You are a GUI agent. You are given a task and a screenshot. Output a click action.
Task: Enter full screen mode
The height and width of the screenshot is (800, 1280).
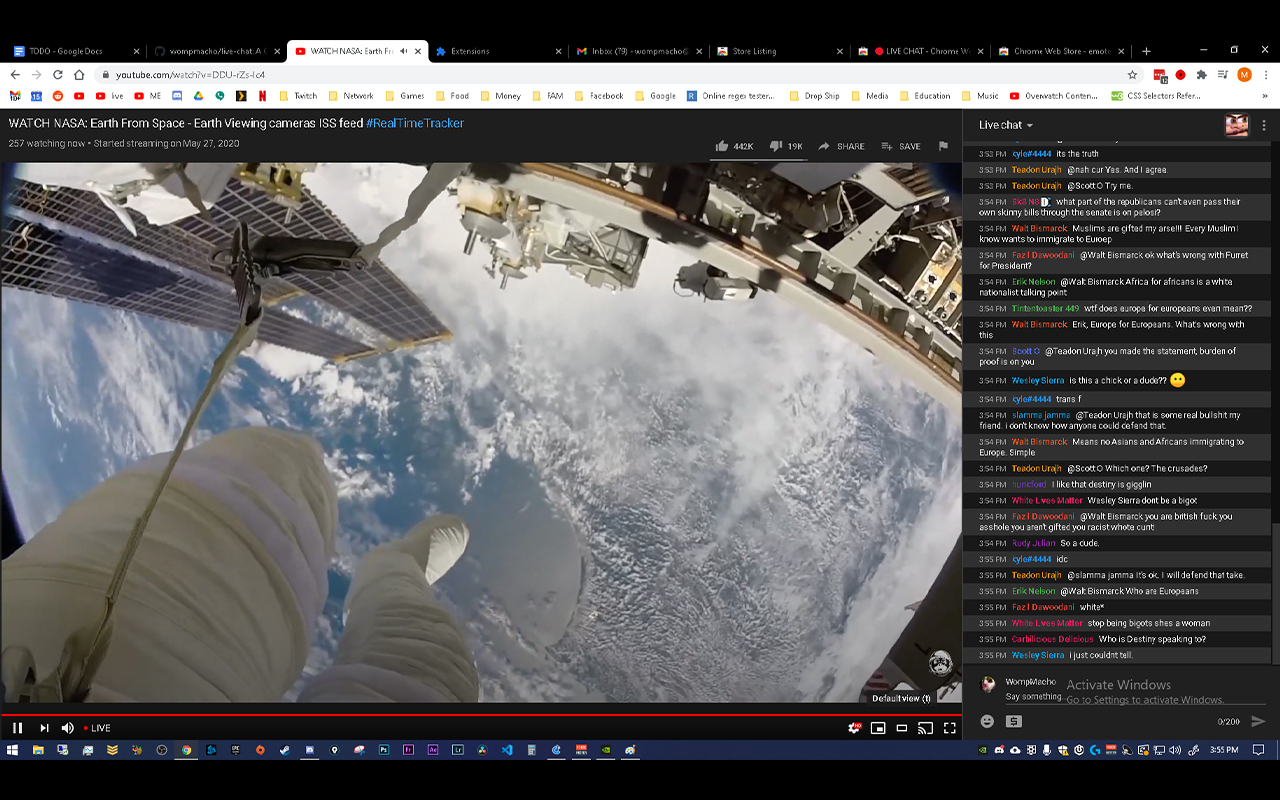click(950, 728)
